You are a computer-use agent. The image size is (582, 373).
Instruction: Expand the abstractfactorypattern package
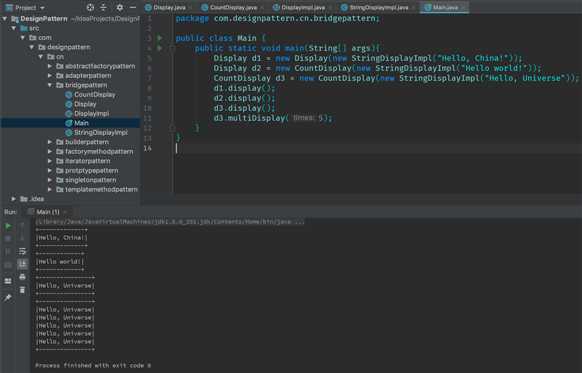(50, 66)
